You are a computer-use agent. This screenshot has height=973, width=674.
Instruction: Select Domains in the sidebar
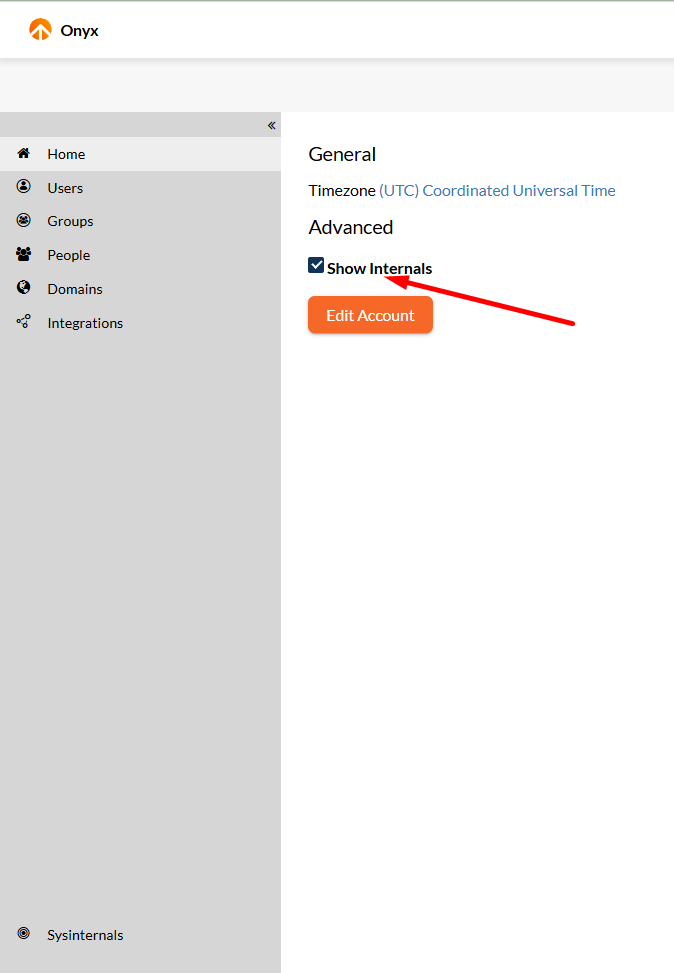coord(140,289)
